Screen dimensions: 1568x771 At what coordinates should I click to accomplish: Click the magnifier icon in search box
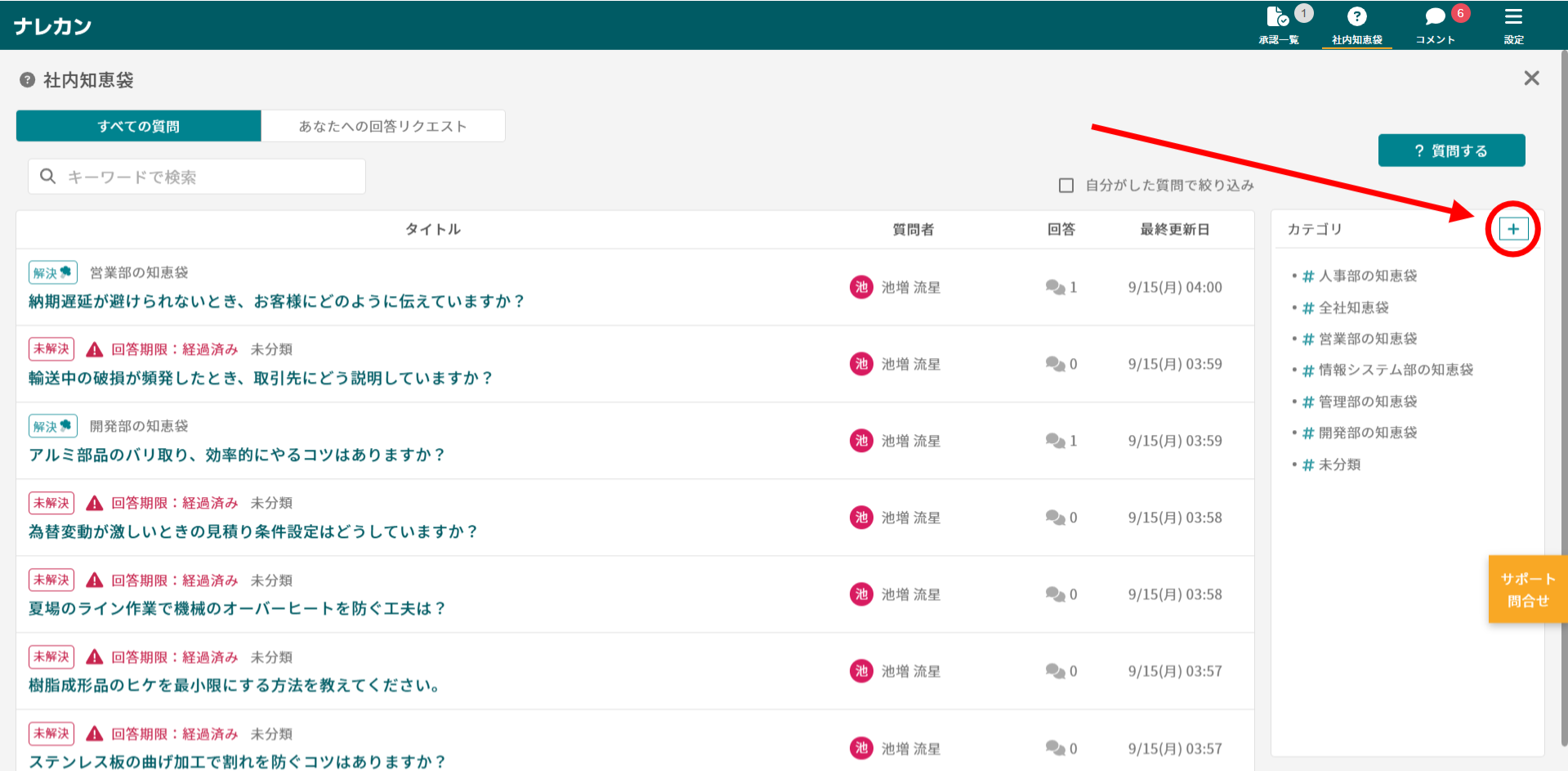click(x=48, y=177)
